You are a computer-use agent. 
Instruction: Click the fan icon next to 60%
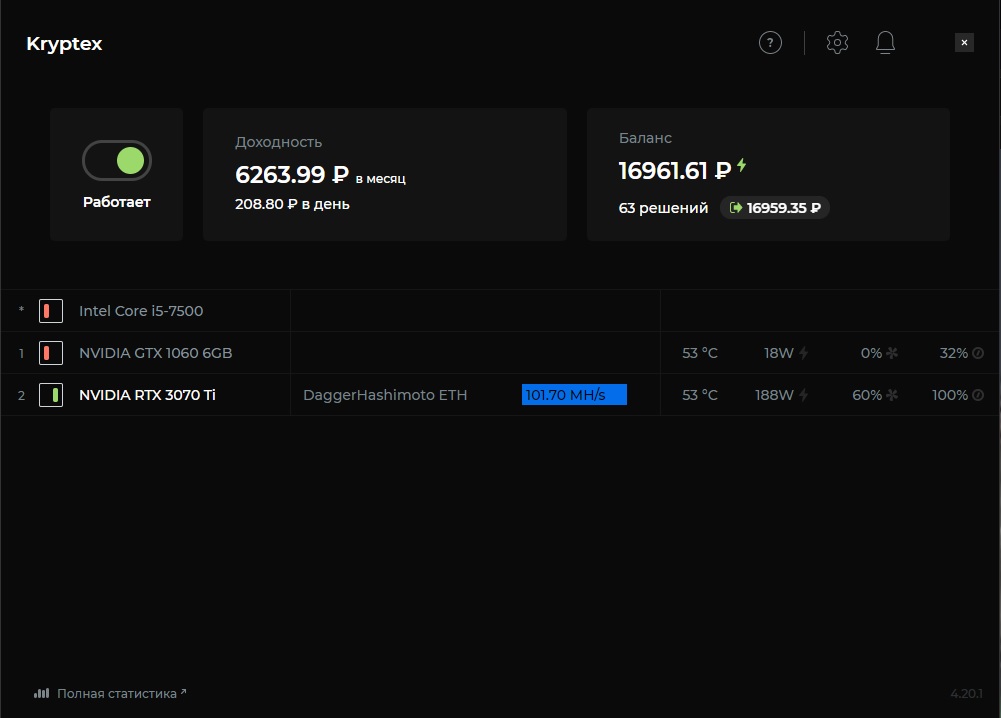click(x=892, y=395)
